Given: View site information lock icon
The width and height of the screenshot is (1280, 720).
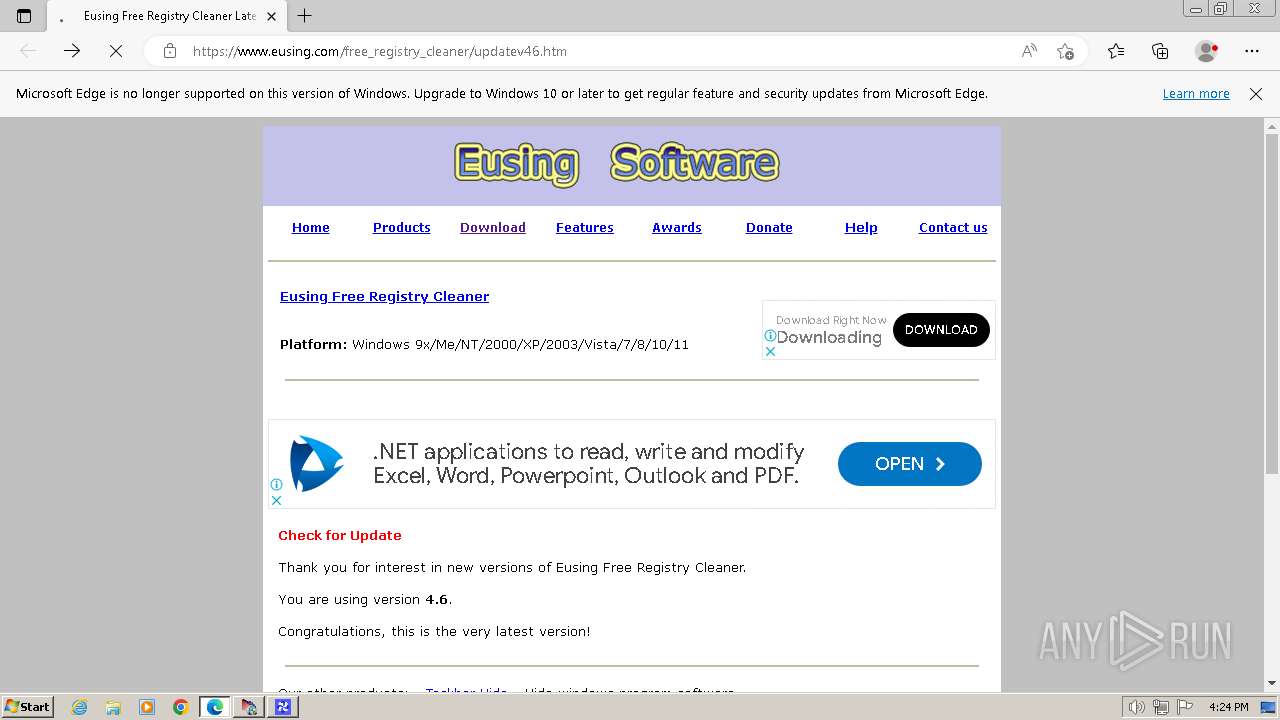Looking at the screenshot, I should tap(170, 51).
